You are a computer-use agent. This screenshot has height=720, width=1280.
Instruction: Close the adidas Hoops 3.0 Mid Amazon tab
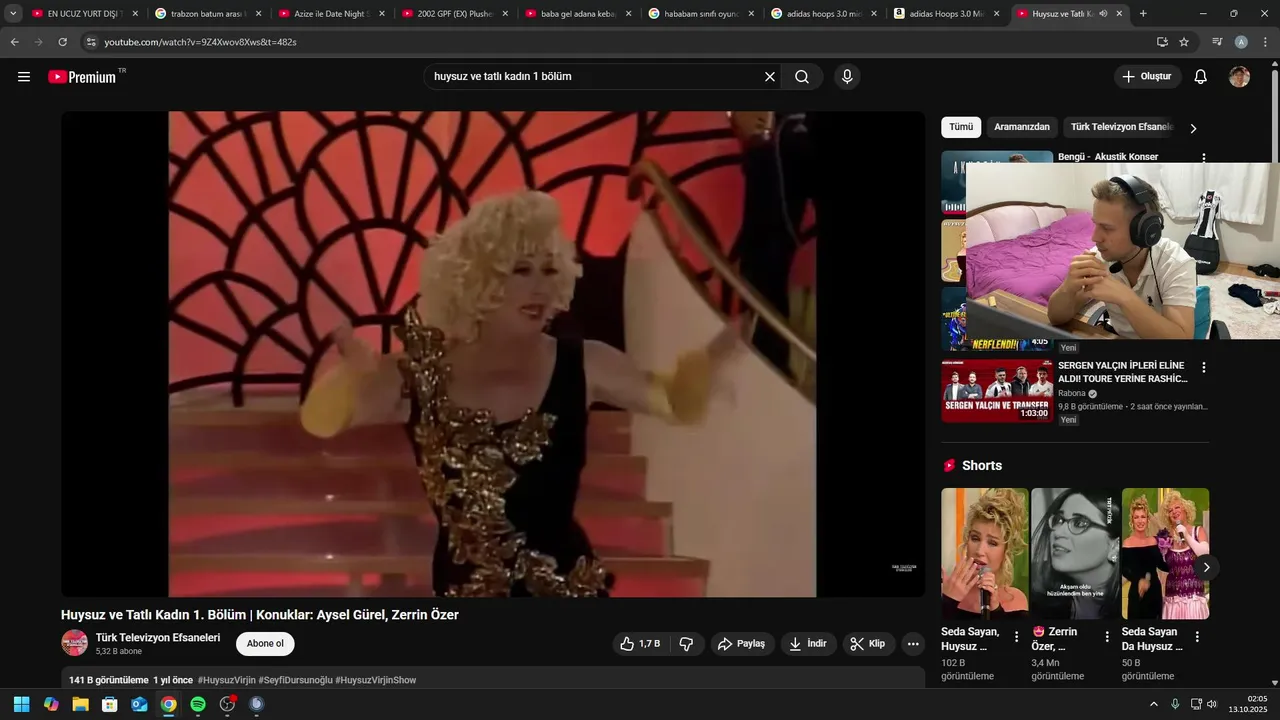[x=996, y=14]
